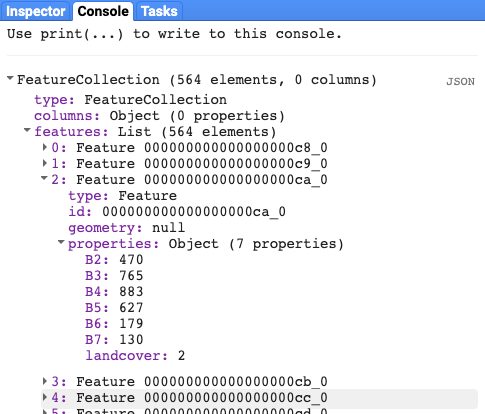Click the '0: Feature' row label

(x=189, y=148)
